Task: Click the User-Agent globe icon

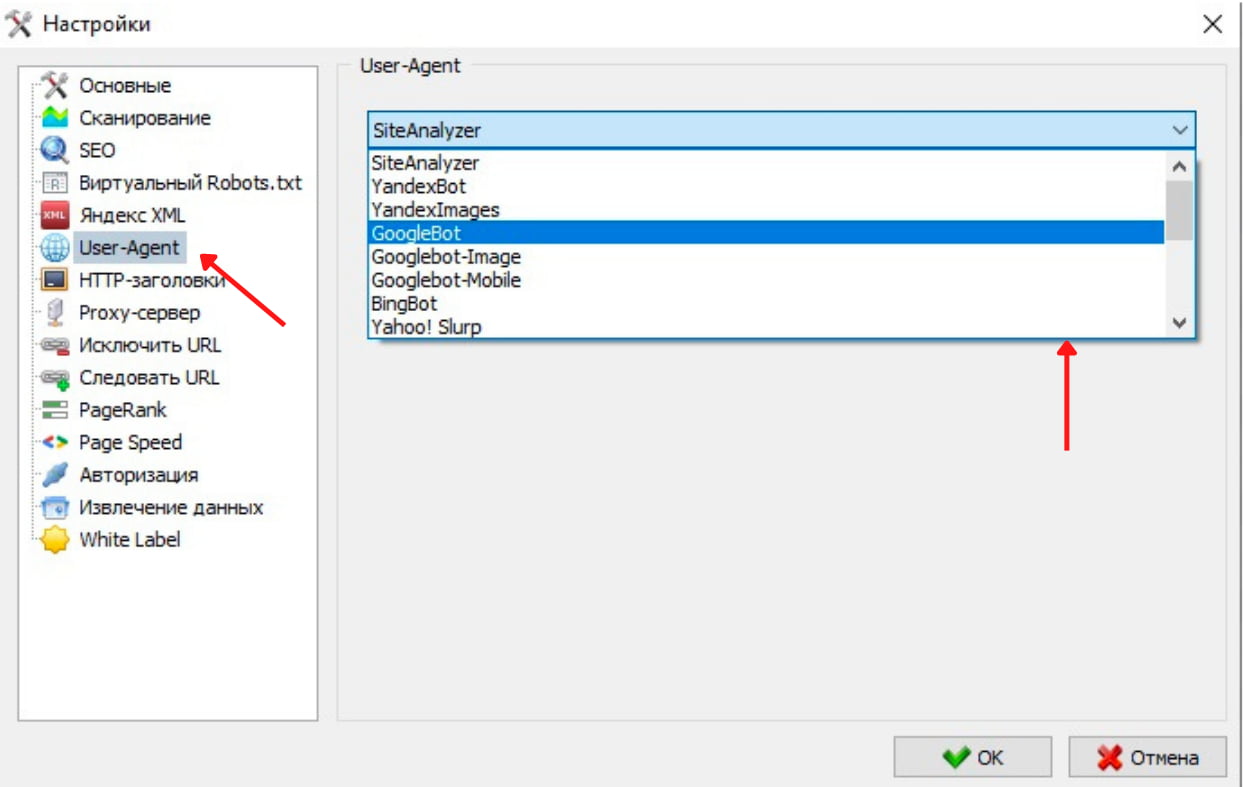Action: [55, 248]
